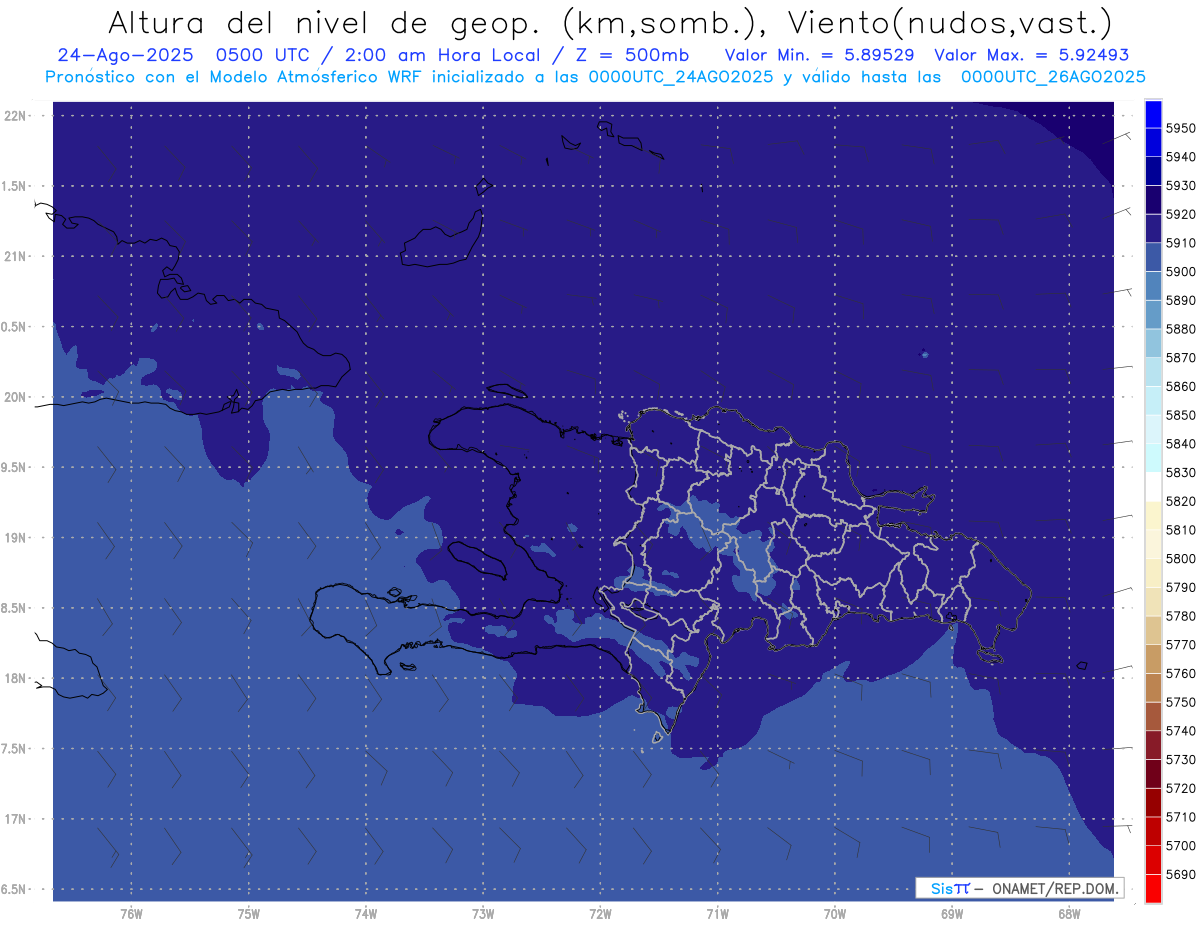Click the legend color swatch between 5760 and 5770

(x=1153, y=659)
